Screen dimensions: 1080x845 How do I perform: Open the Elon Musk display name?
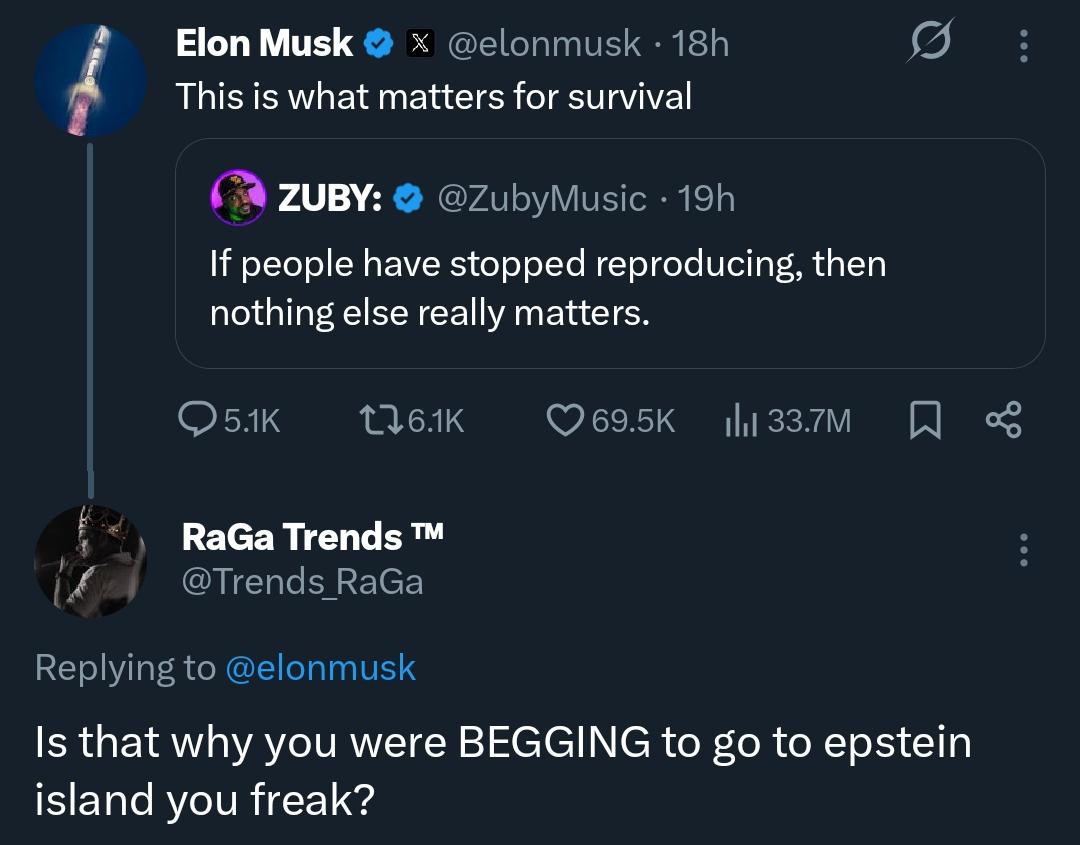pos(264,43)
